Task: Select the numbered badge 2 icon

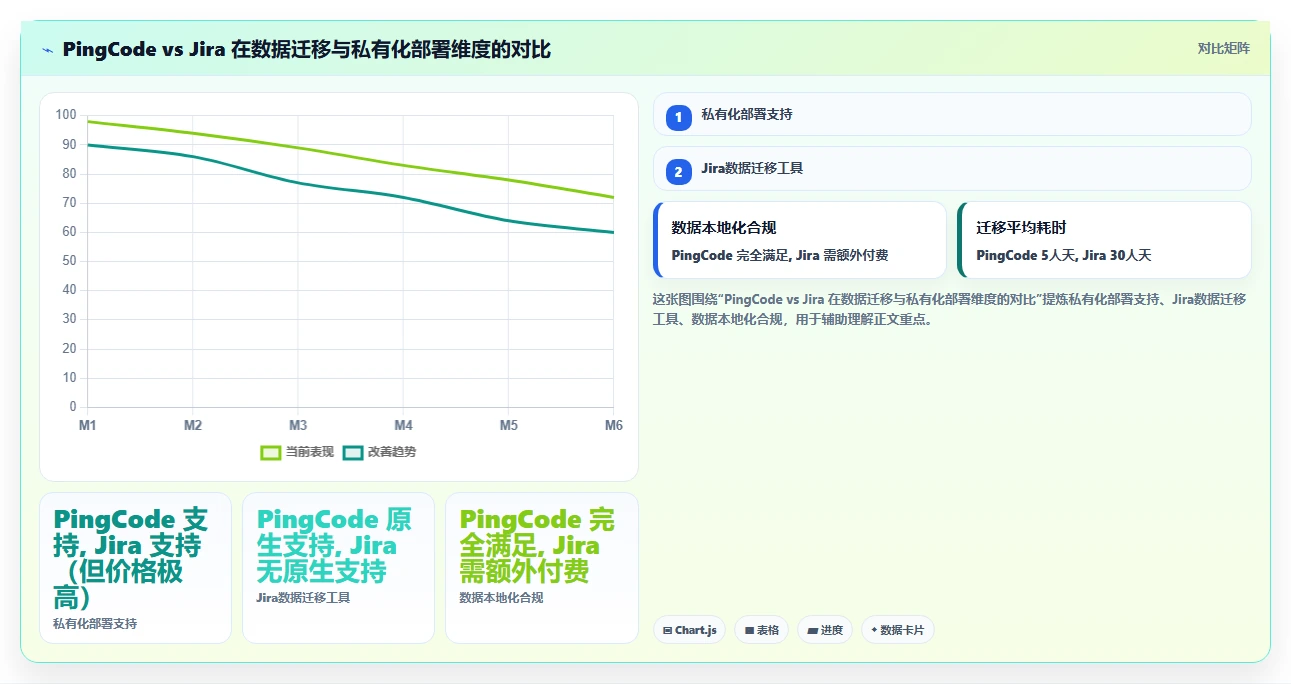Action: tap(679, 171)
